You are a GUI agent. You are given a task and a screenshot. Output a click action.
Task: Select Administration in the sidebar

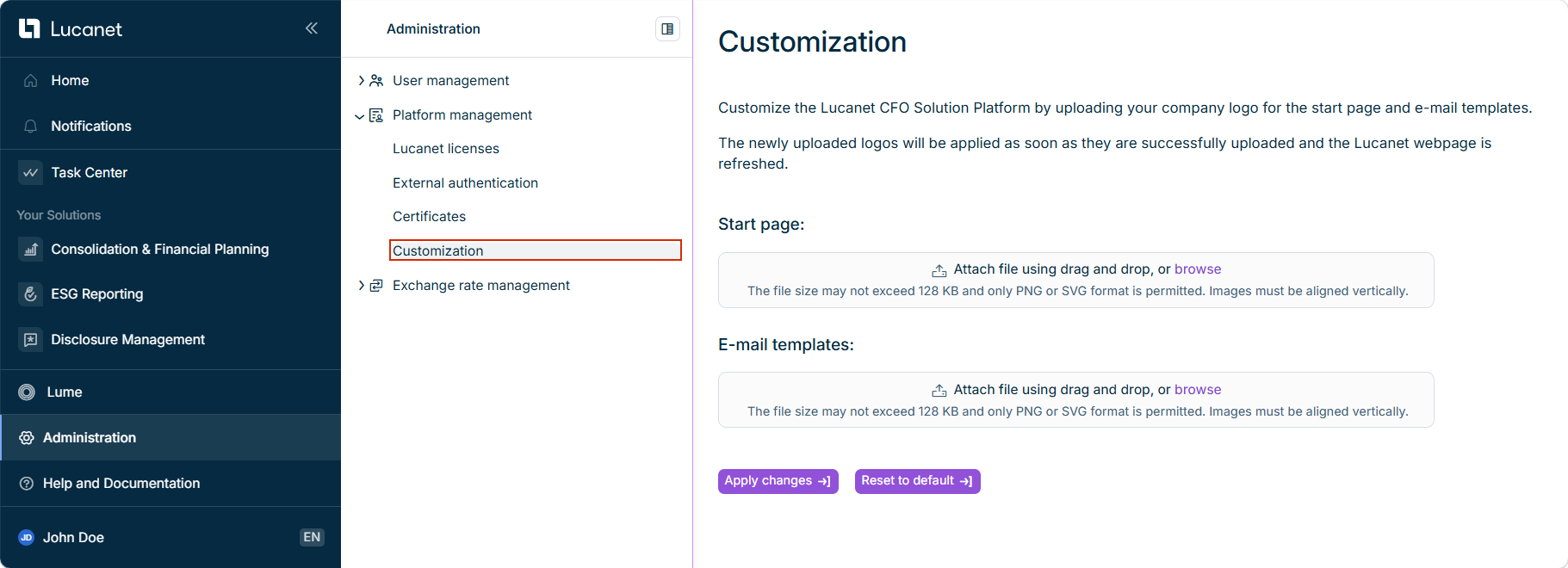coord(170,438)
